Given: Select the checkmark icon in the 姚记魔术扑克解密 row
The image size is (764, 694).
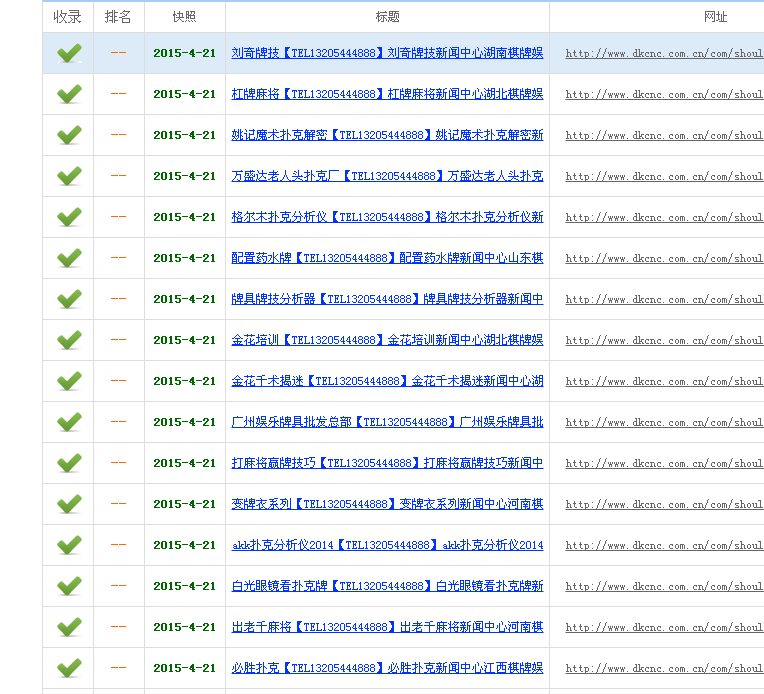Looking at the screenshot, I should [x=68, y=135].
